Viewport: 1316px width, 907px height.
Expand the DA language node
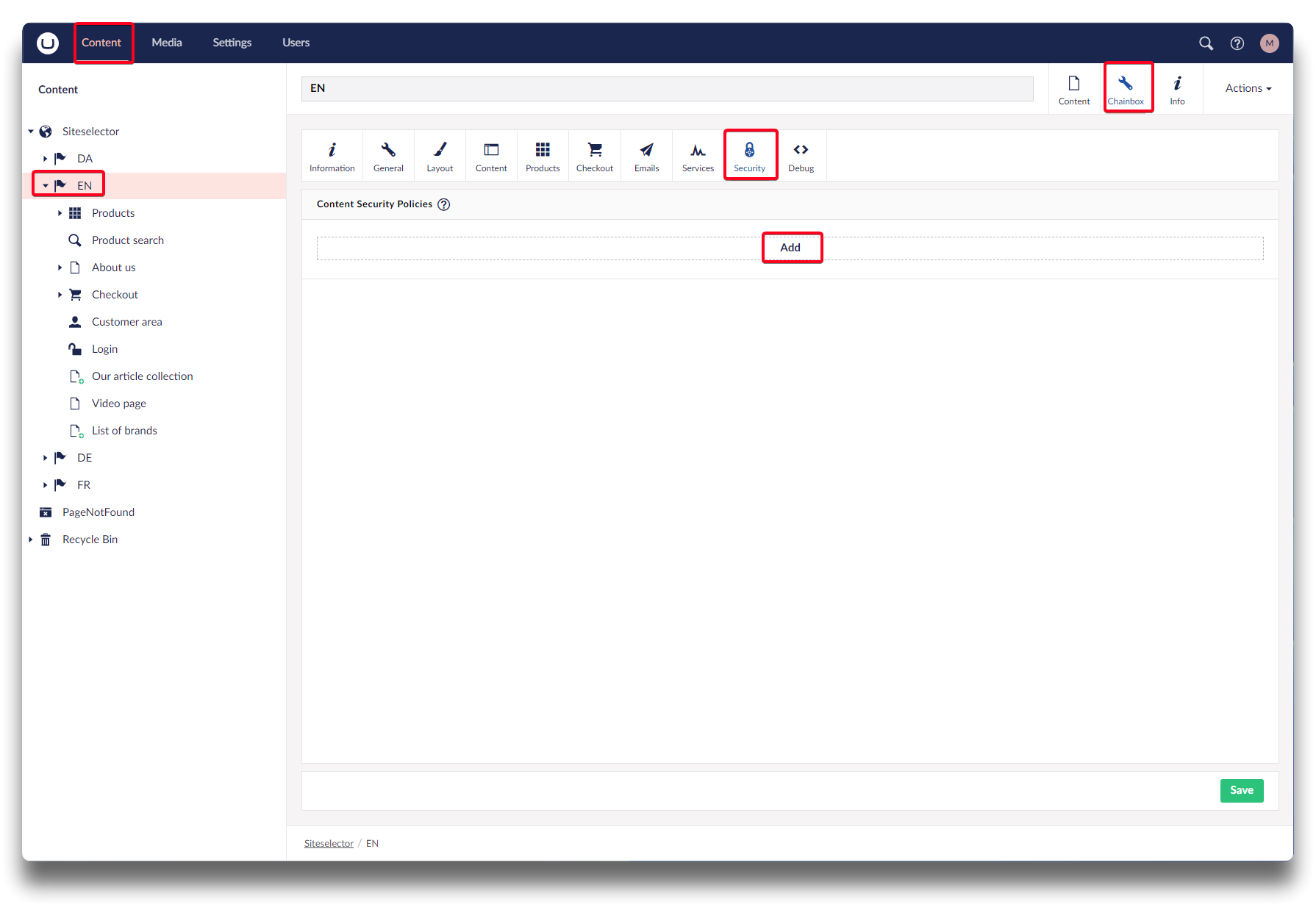pos(45,159)
